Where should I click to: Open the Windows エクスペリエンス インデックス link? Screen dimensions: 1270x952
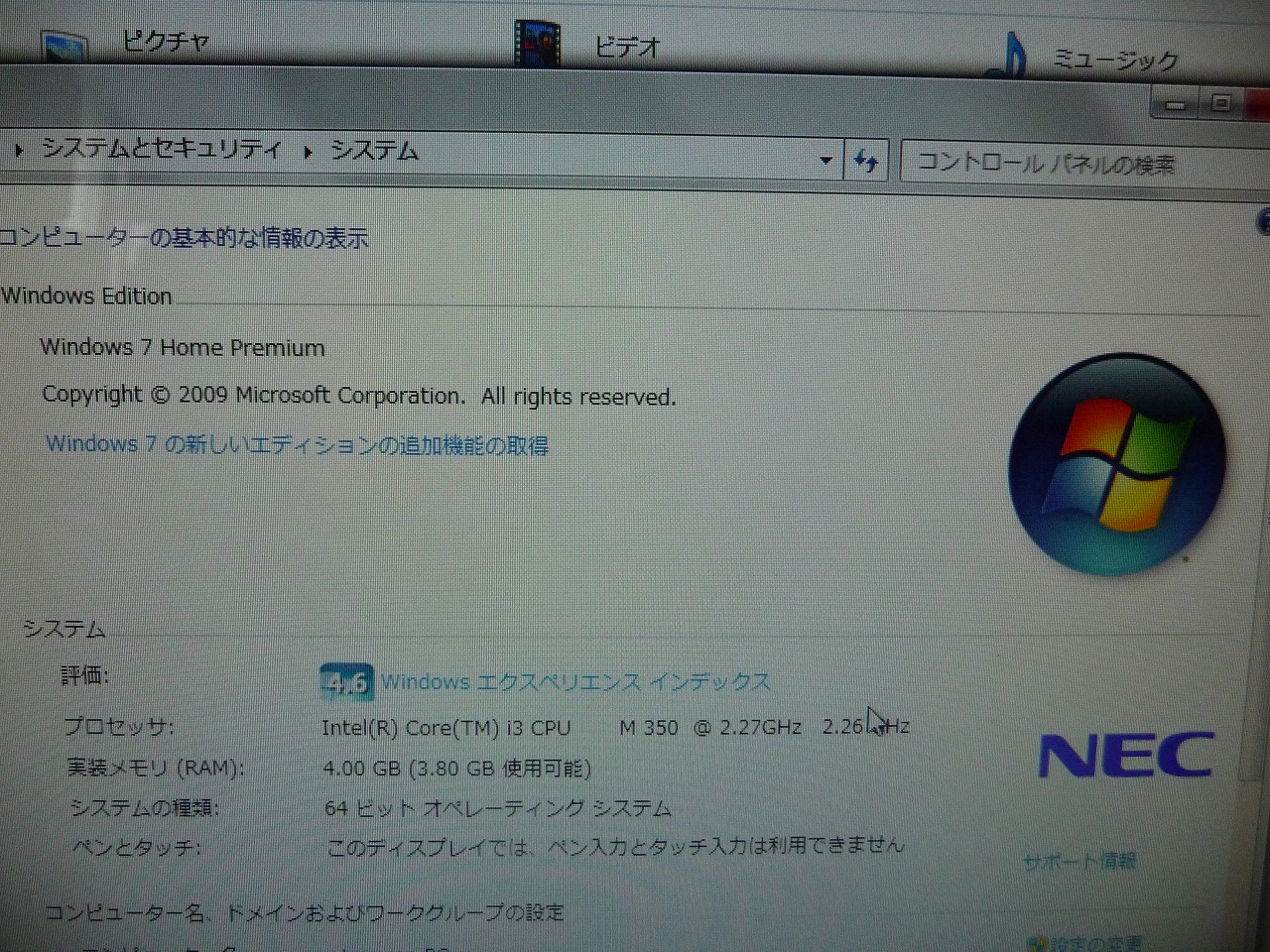(x=575, y=681)
